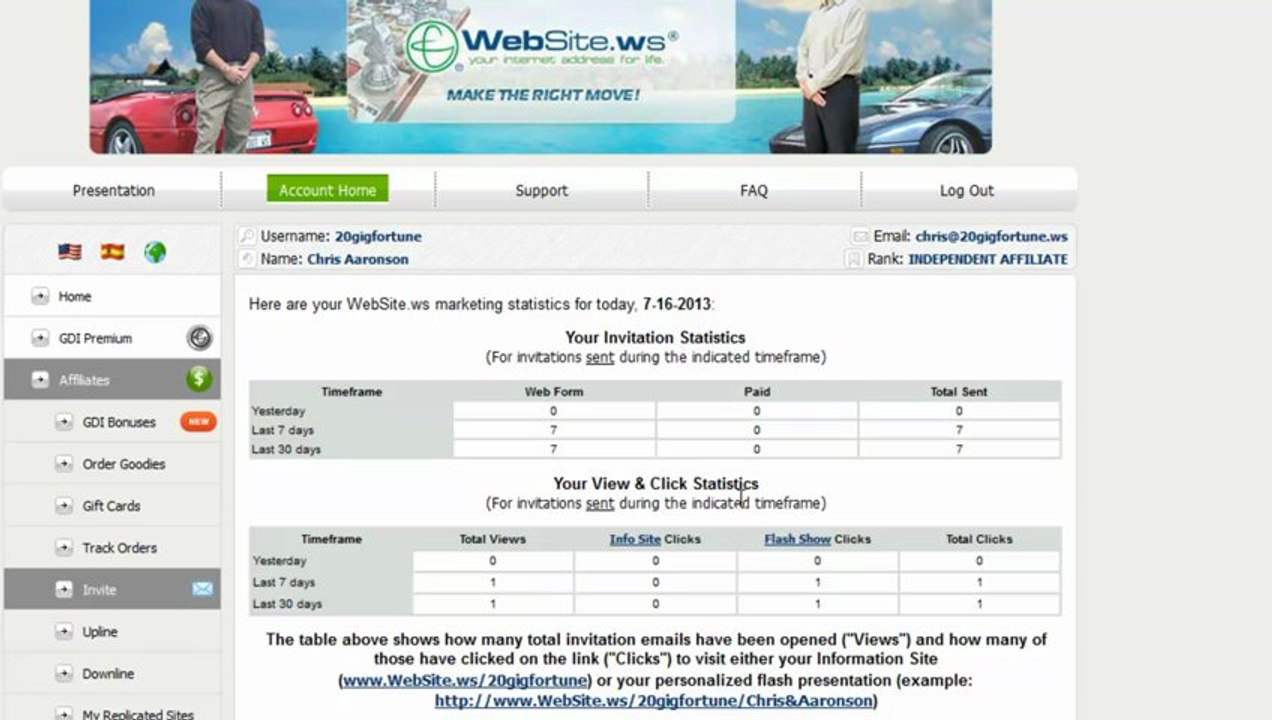Click the chris@20gigfortune.ws email text
This screenshot has height=720, width=1272.
coord(991,237)
